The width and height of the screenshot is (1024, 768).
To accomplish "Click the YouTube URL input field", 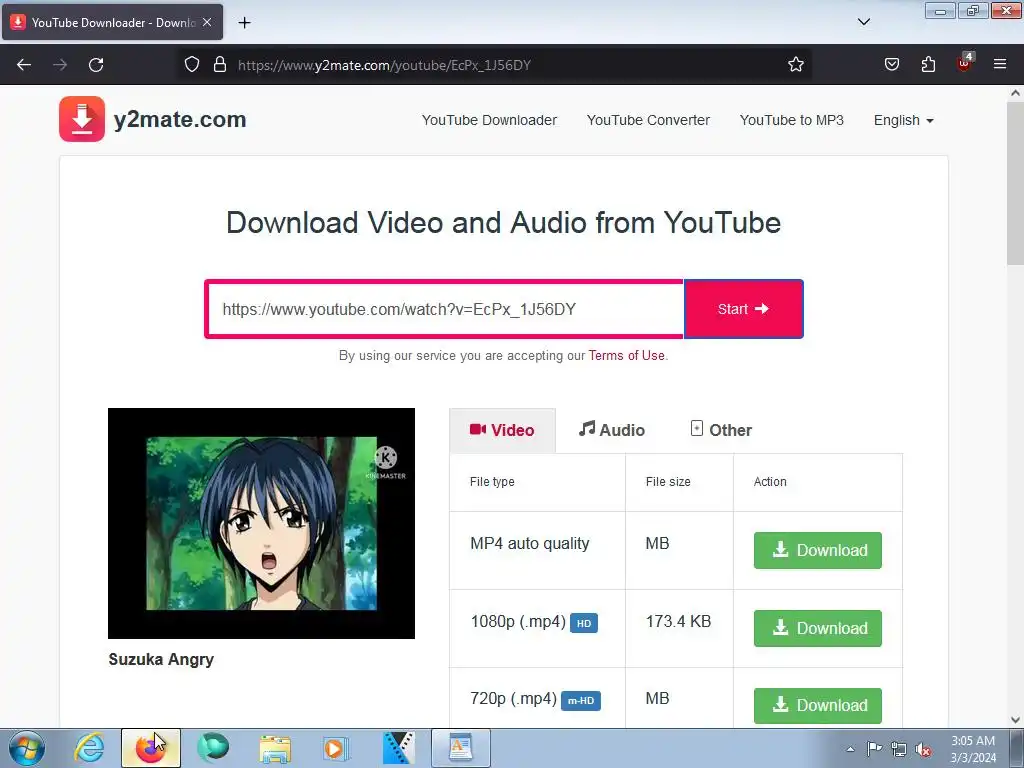I will click(444, 309).
